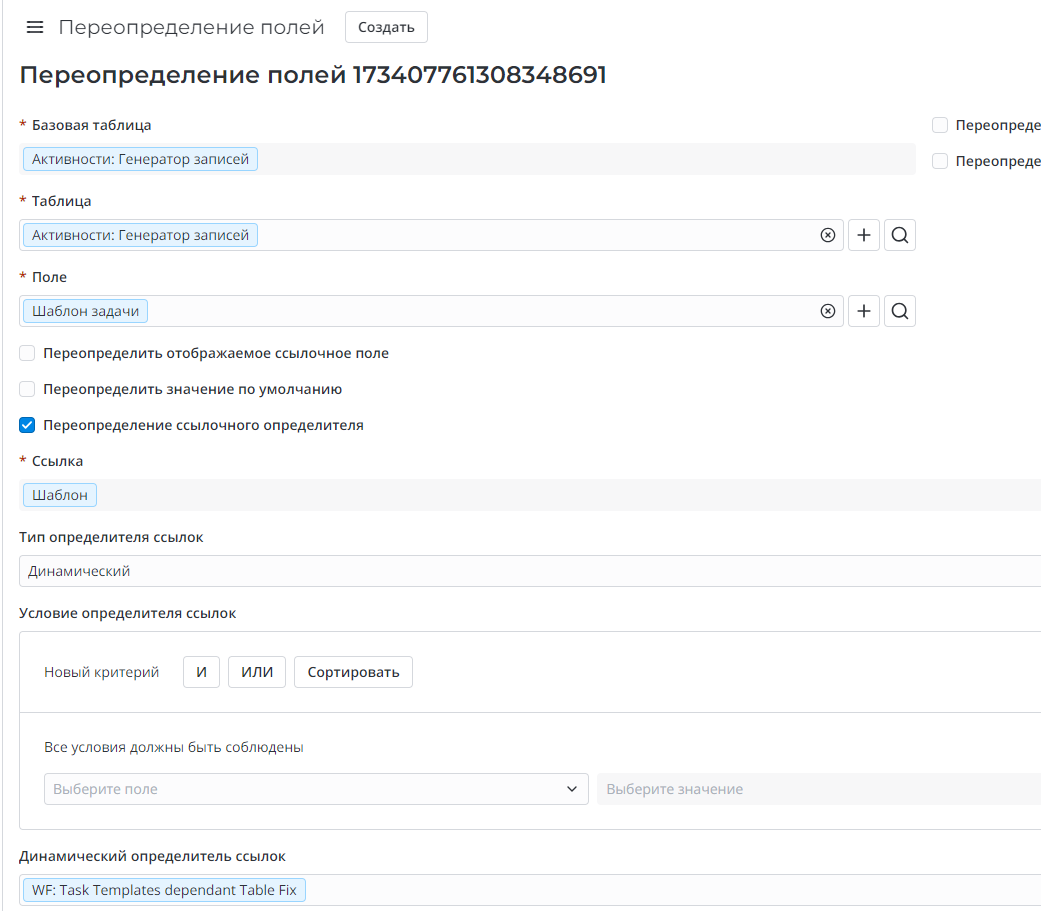Click plus icon next to Таблица field
This screenshot has height=911, width=1041.
point(864,235)
